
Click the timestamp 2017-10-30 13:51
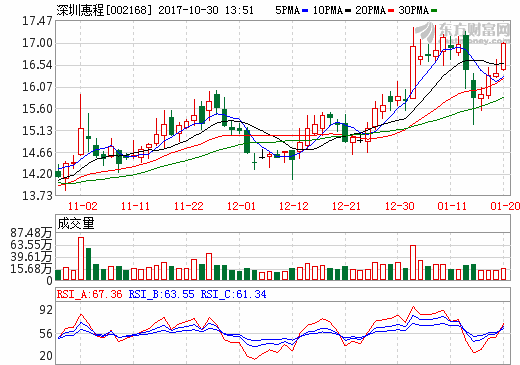[x=206, y=10]
